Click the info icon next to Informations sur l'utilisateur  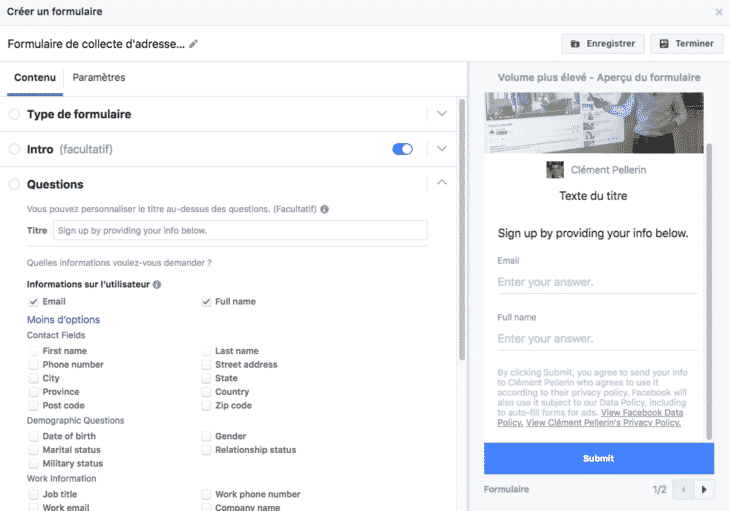point(157,285)
